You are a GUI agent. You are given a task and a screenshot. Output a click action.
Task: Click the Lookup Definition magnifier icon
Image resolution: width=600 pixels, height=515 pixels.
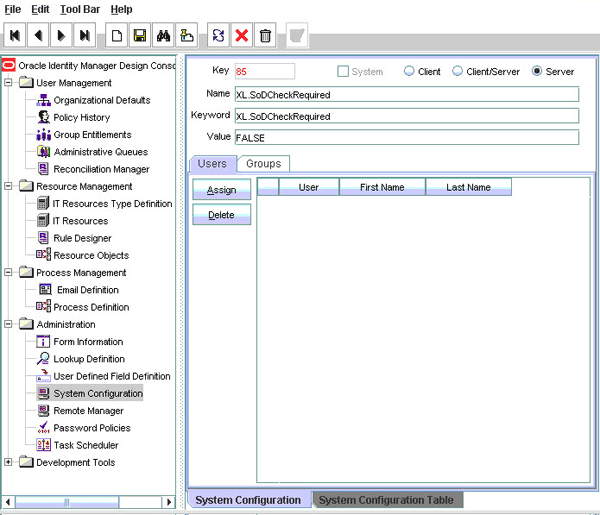(x=43, y=359)
